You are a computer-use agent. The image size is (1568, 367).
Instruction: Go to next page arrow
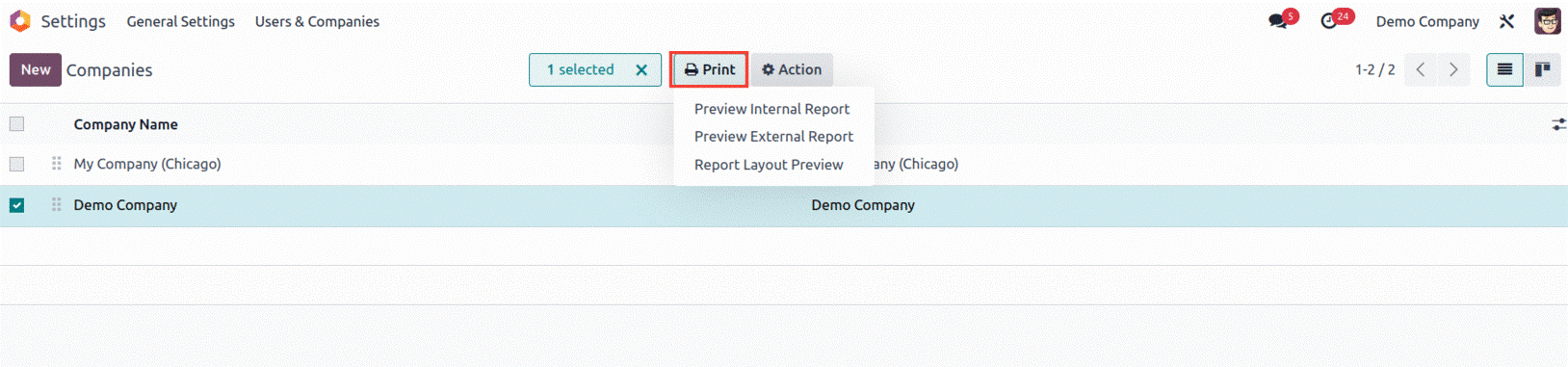[1453, 69]
